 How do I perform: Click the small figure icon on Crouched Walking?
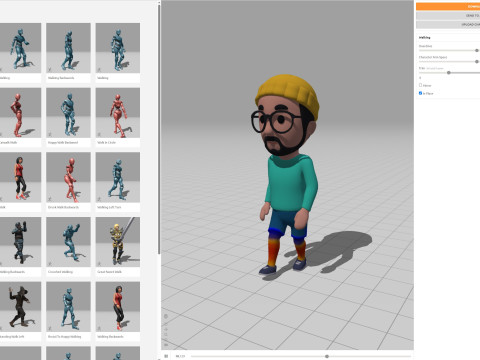point(50,263)
